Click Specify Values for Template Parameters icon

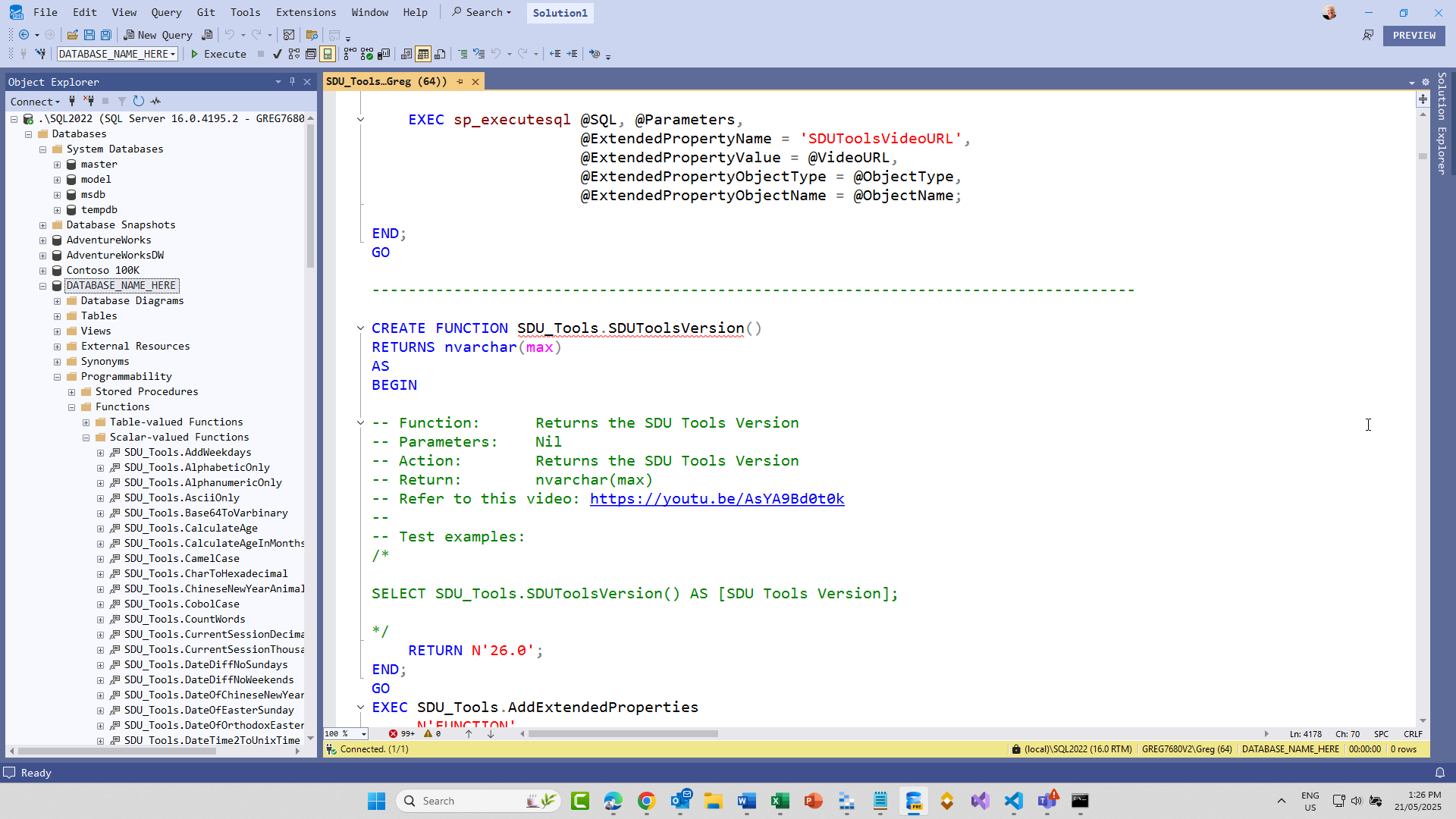click(595, 54)
